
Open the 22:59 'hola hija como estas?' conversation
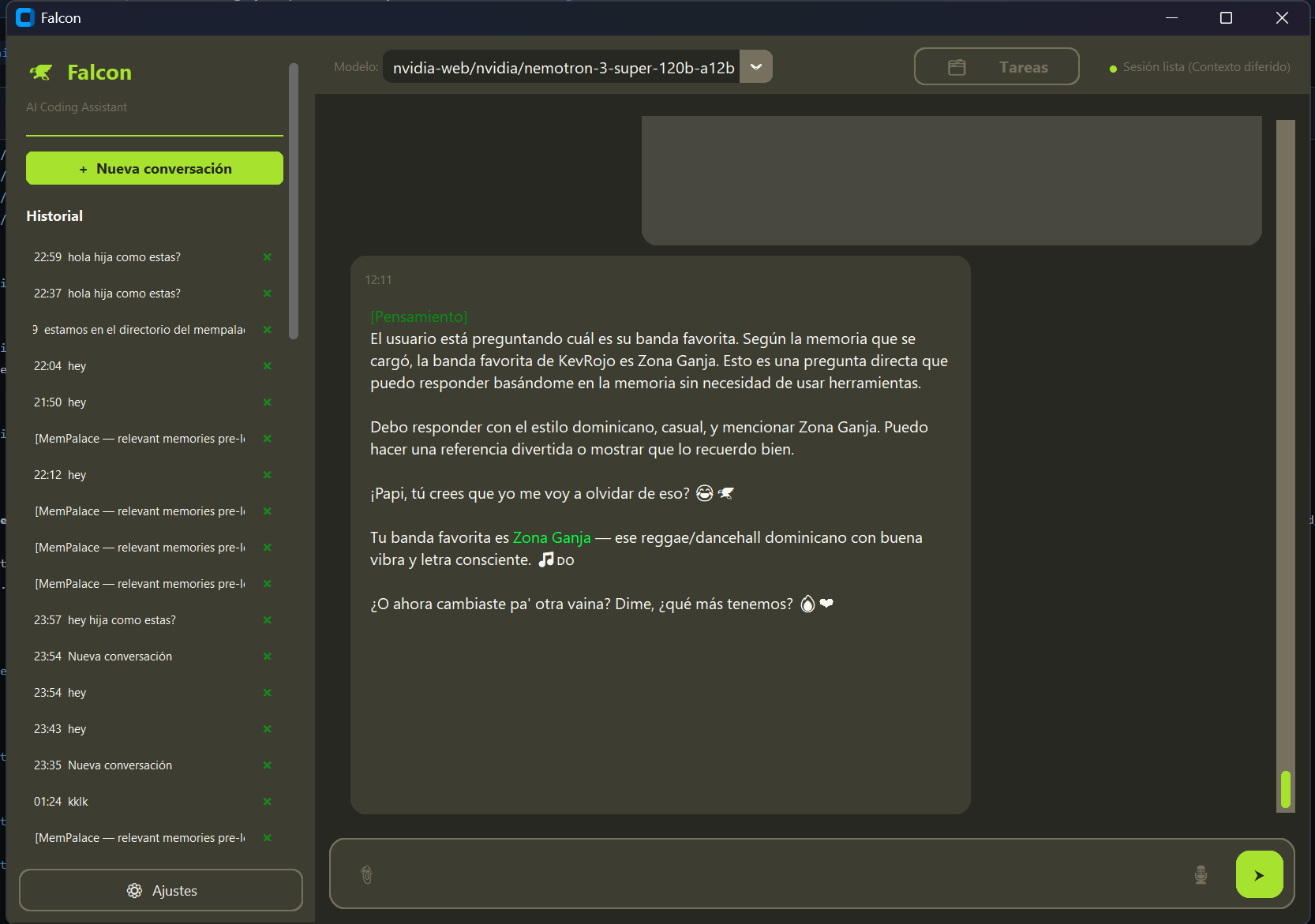(139, 257)
